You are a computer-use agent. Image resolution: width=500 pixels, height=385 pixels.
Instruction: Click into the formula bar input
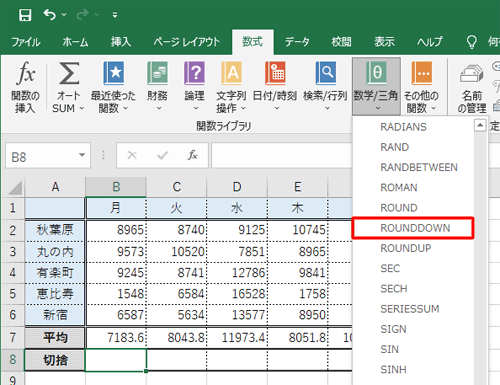click(x=282, y=156)
